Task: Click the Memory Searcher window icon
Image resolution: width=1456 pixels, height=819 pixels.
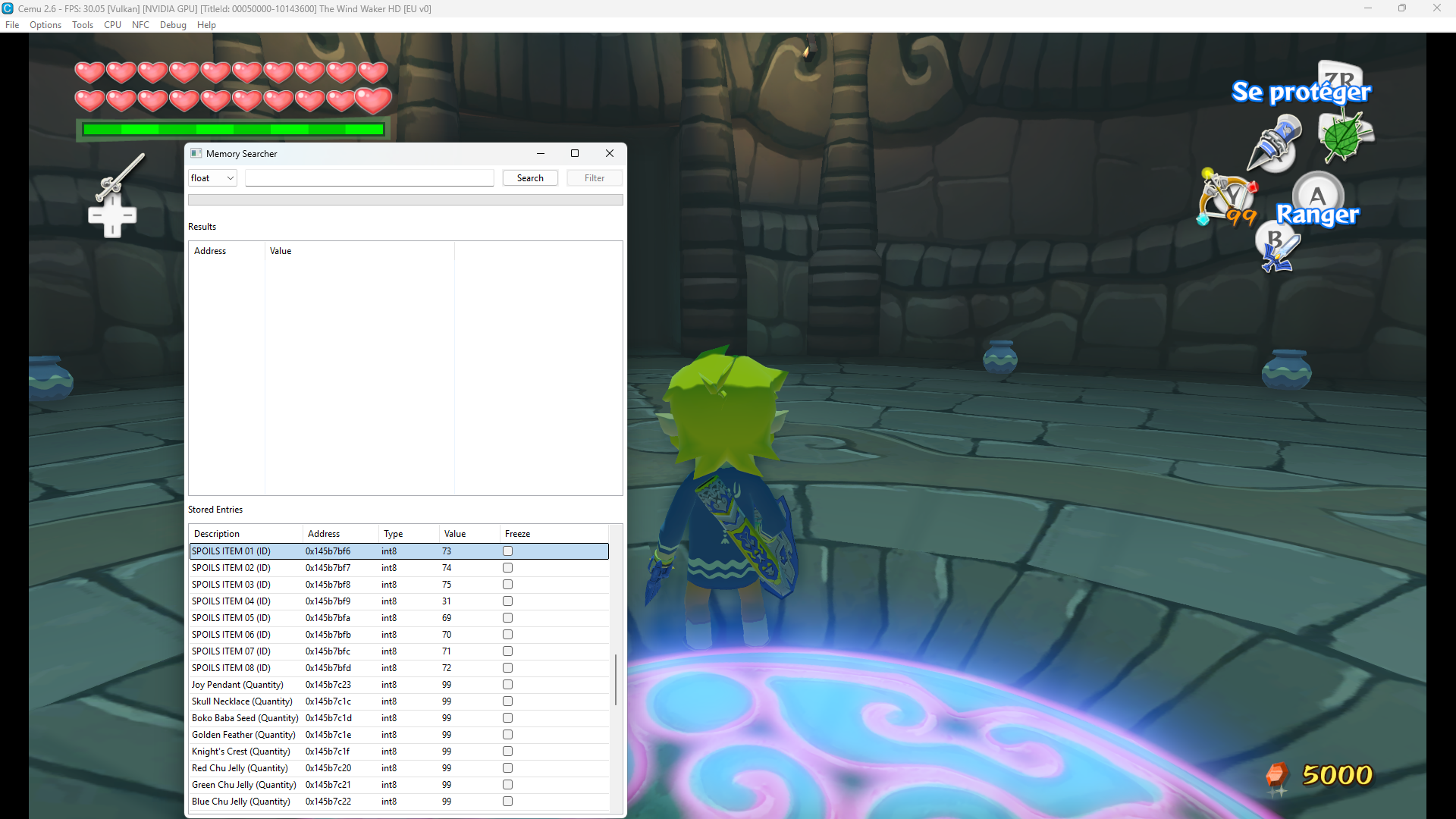Action: (x=196, y=153)
